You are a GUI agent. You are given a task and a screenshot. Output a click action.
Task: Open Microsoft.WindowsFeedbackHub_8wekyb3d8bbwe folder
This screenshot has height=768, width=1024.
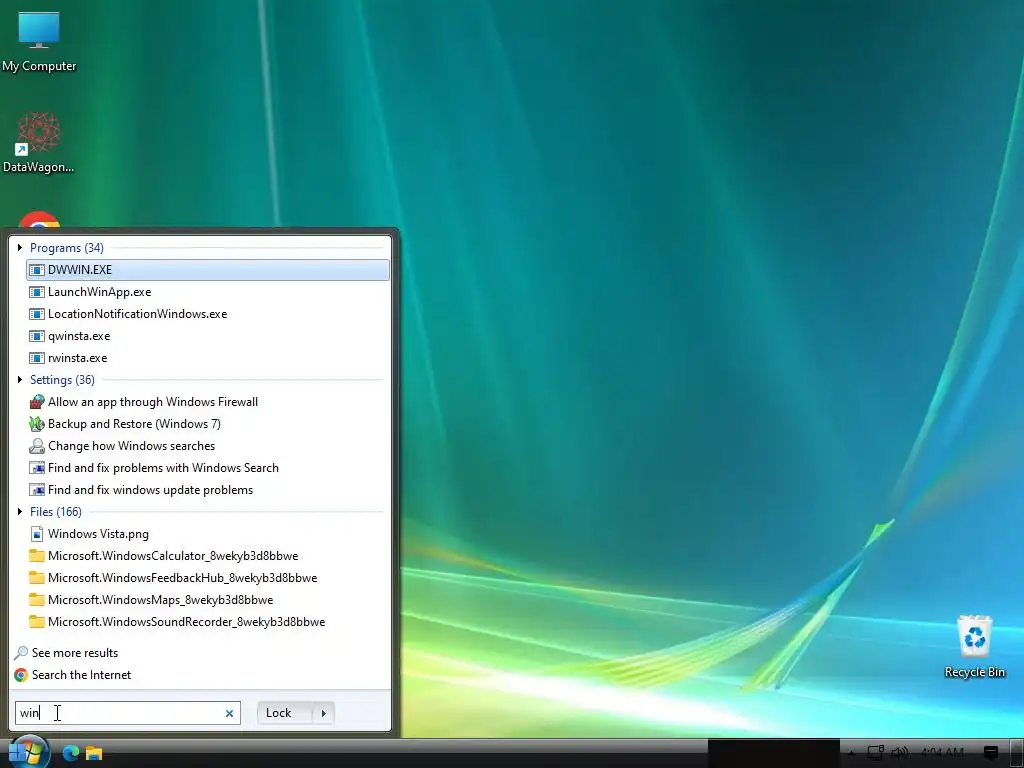208,578
